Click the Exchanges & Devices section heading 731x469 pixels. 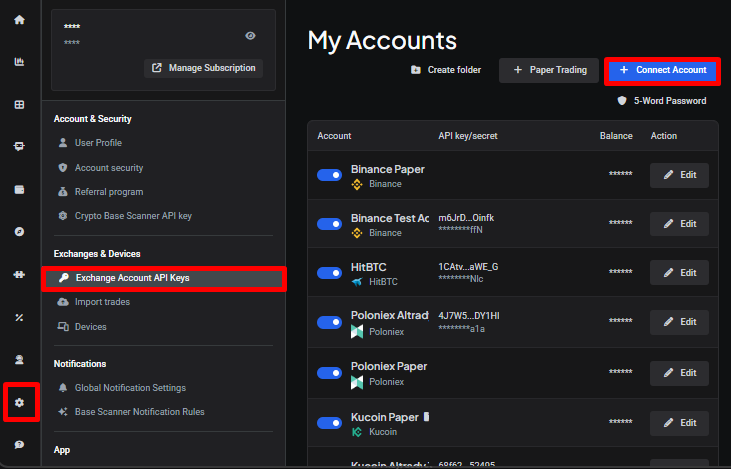[97, 254]
